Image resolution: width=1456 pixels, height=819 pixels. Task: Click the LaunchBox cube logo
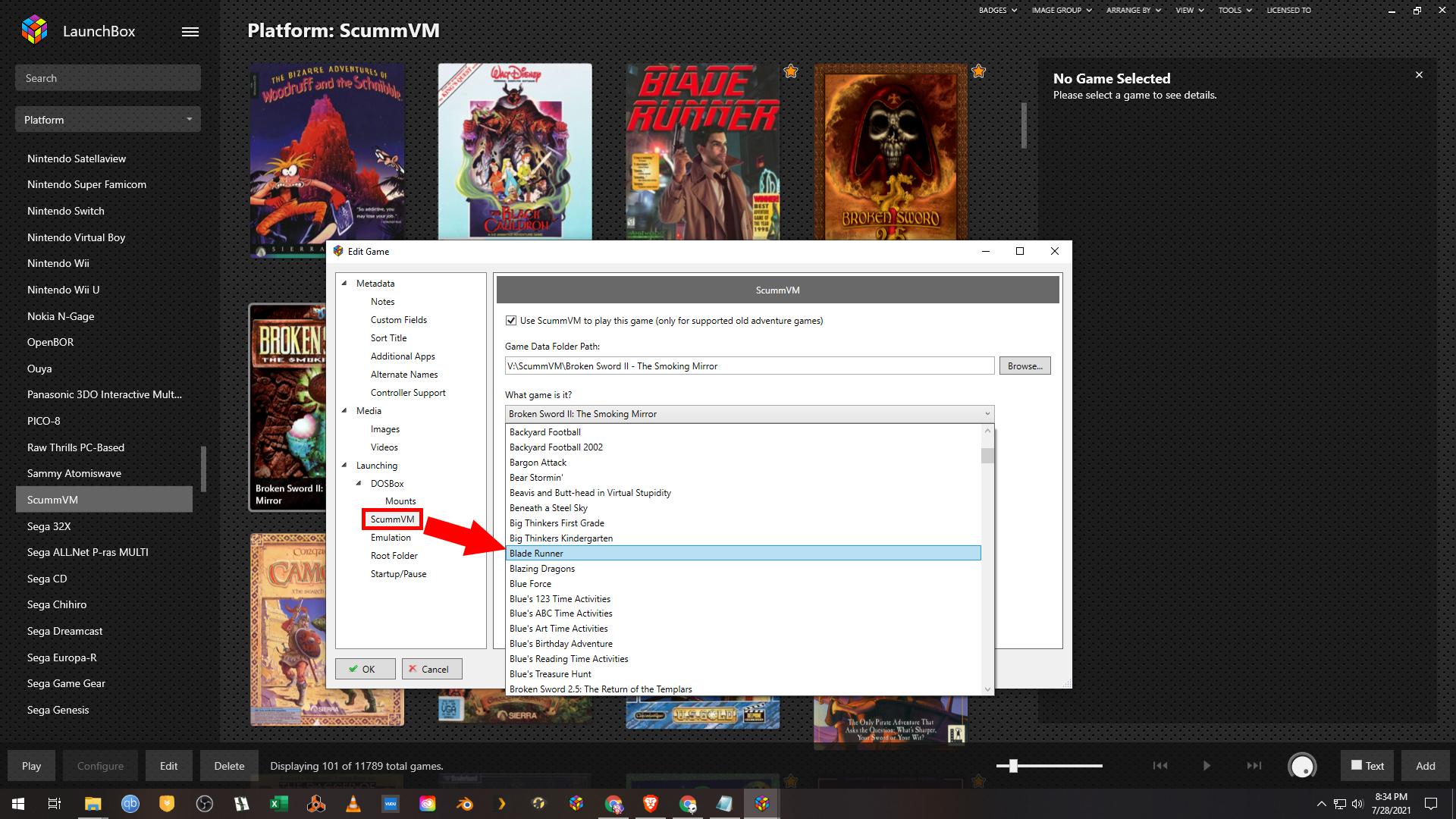point(35,30)
